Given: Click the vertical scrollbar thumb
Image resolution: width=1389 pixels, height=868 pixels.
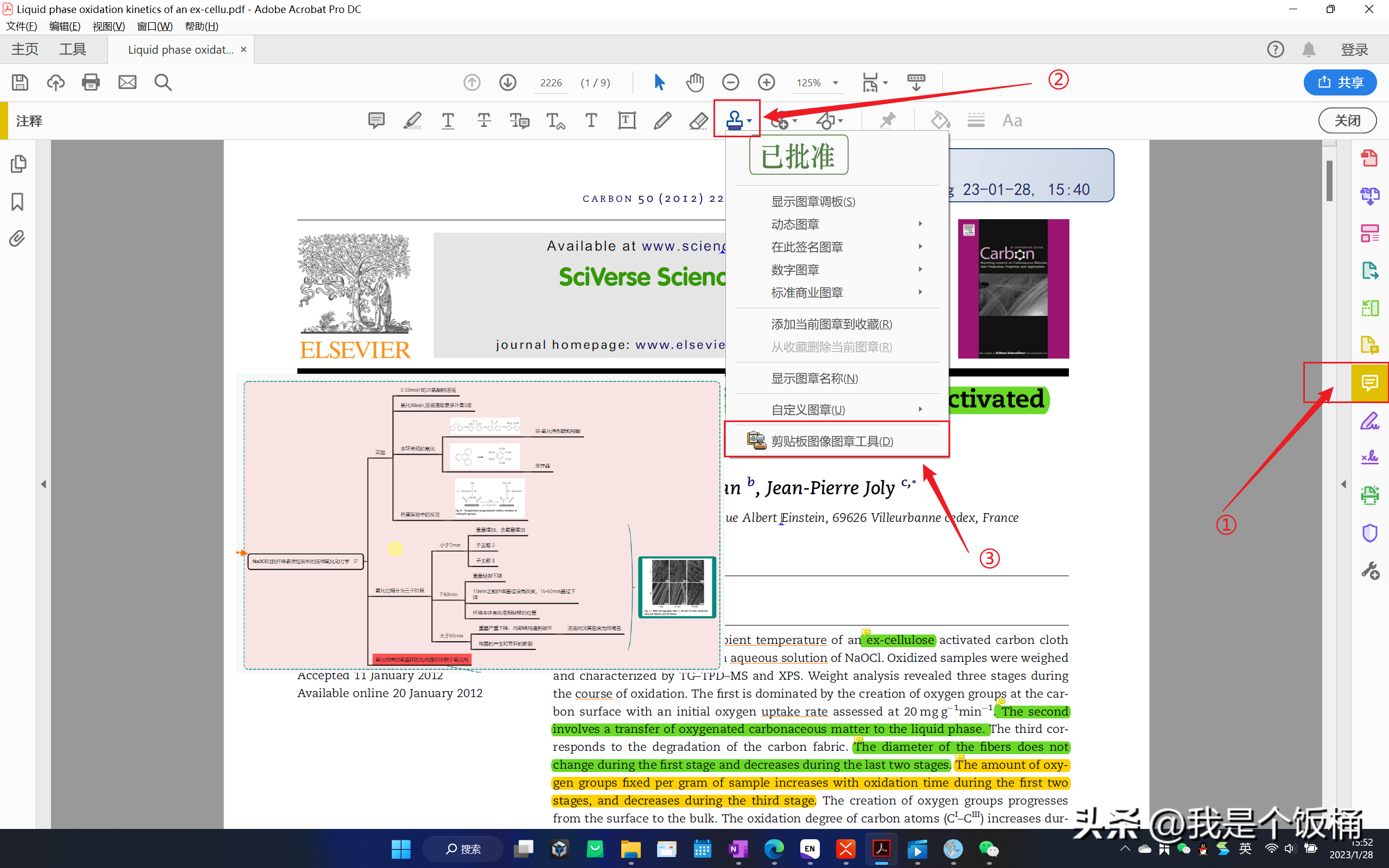Looking at the screenshot, I should 1330,181.
